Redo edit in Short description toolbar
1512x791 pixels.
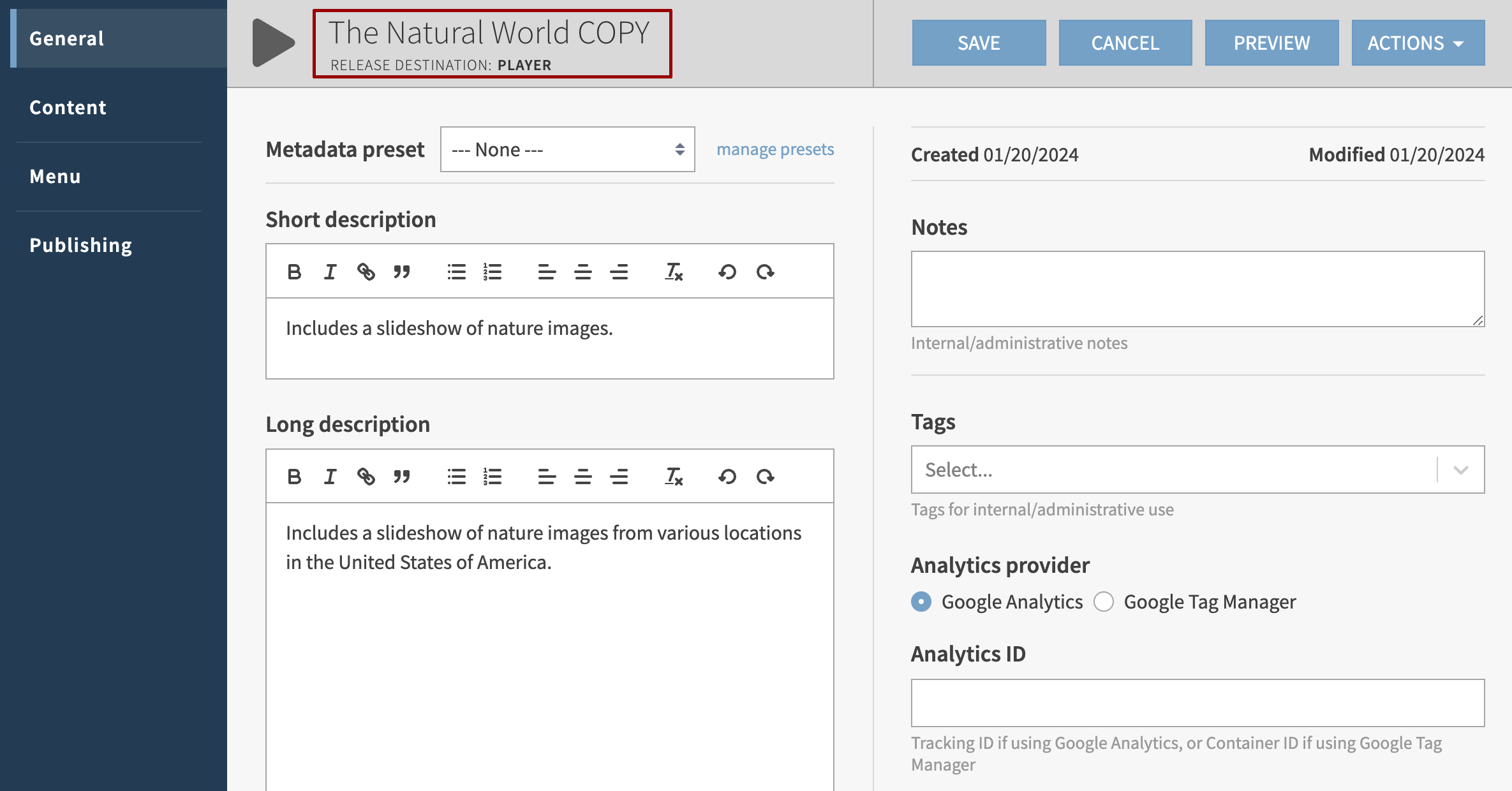click(x=765, y=272)
